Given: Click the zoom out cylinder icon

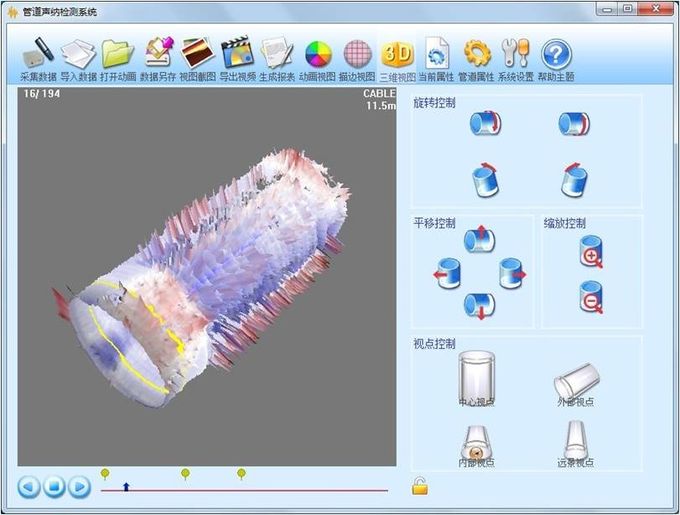Looking at the screenshot, I should click(x=591, y=296).
